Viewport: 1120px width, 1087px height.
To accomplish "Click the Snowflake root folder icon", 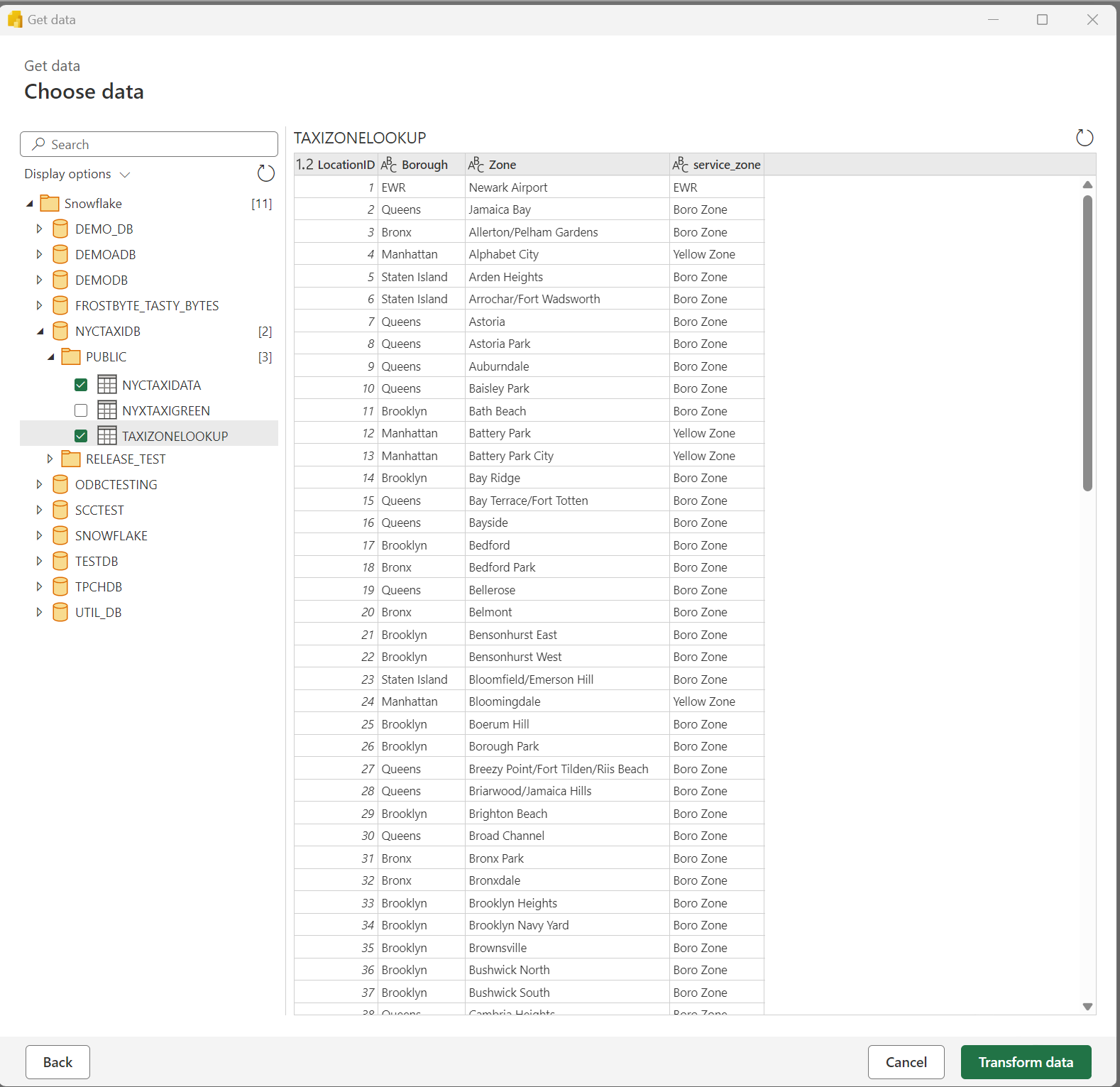I will click(x=50, y=203).
